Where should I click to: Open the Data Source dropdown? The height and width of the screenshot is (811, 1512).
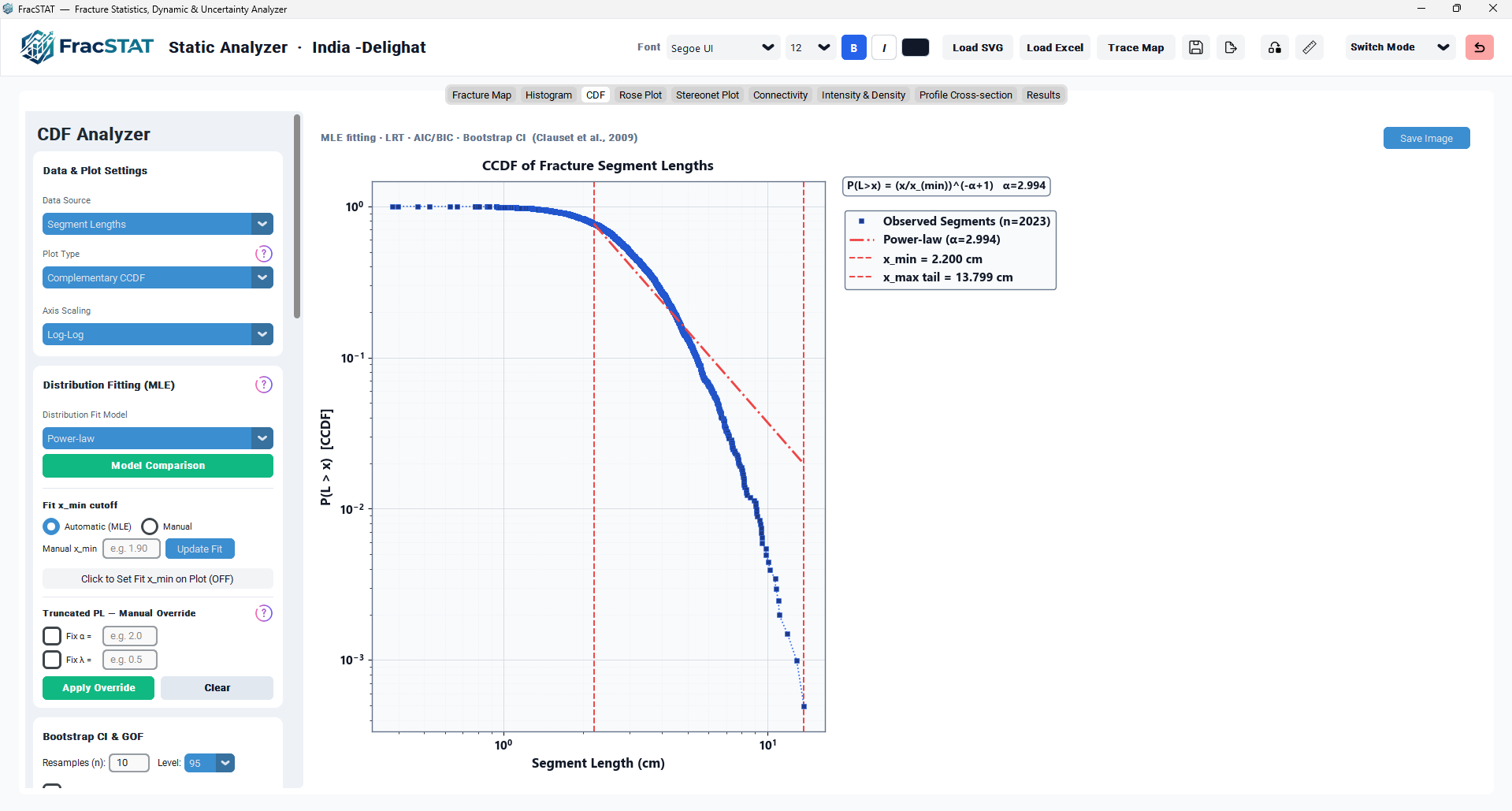pos(158,224)
